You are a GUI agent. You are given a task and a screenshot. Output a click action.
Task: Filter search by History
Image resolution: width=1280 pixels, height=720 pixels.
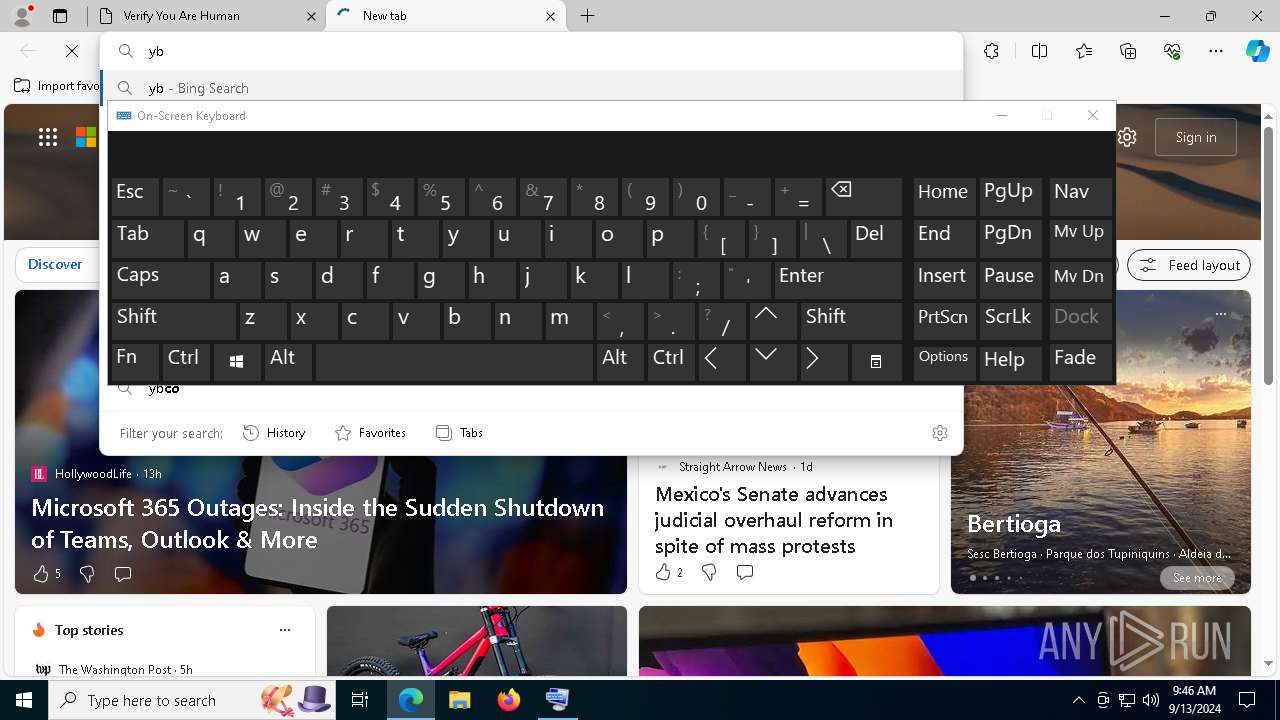(274, 433)
